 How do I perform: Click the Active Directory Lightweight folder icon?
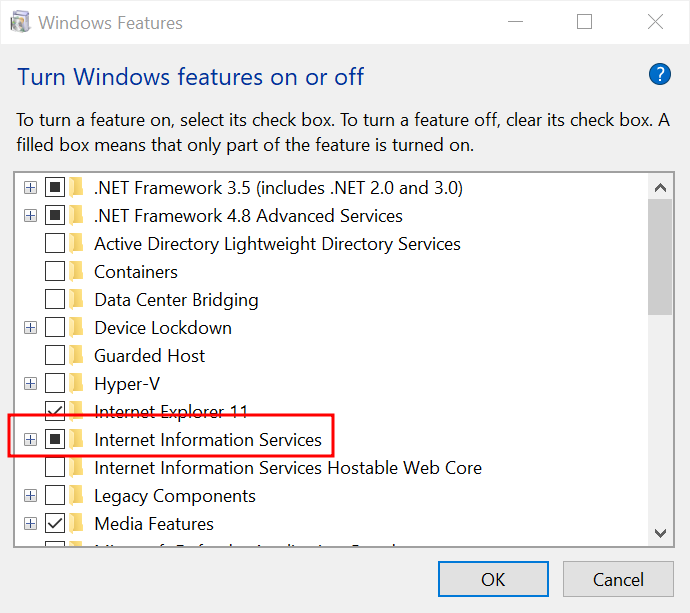[x=77, y=243]
